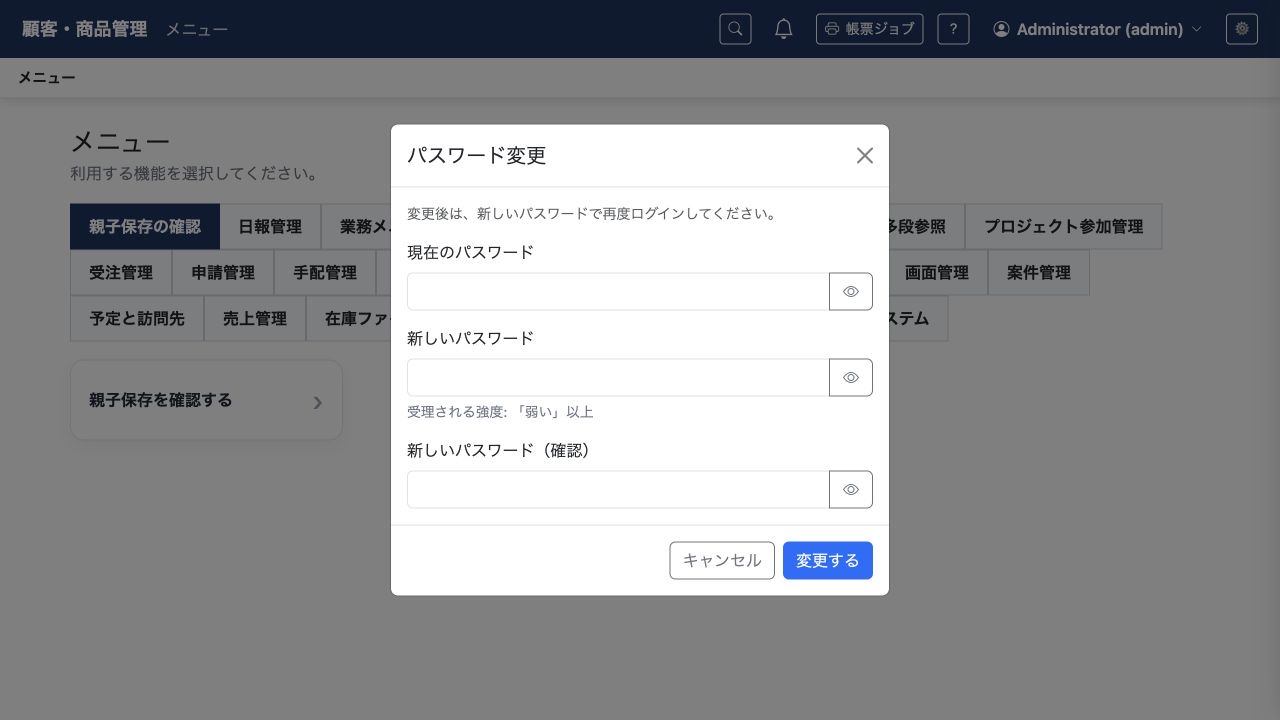Show the 新しいパスワード(確認) value with eye icon

851,490
